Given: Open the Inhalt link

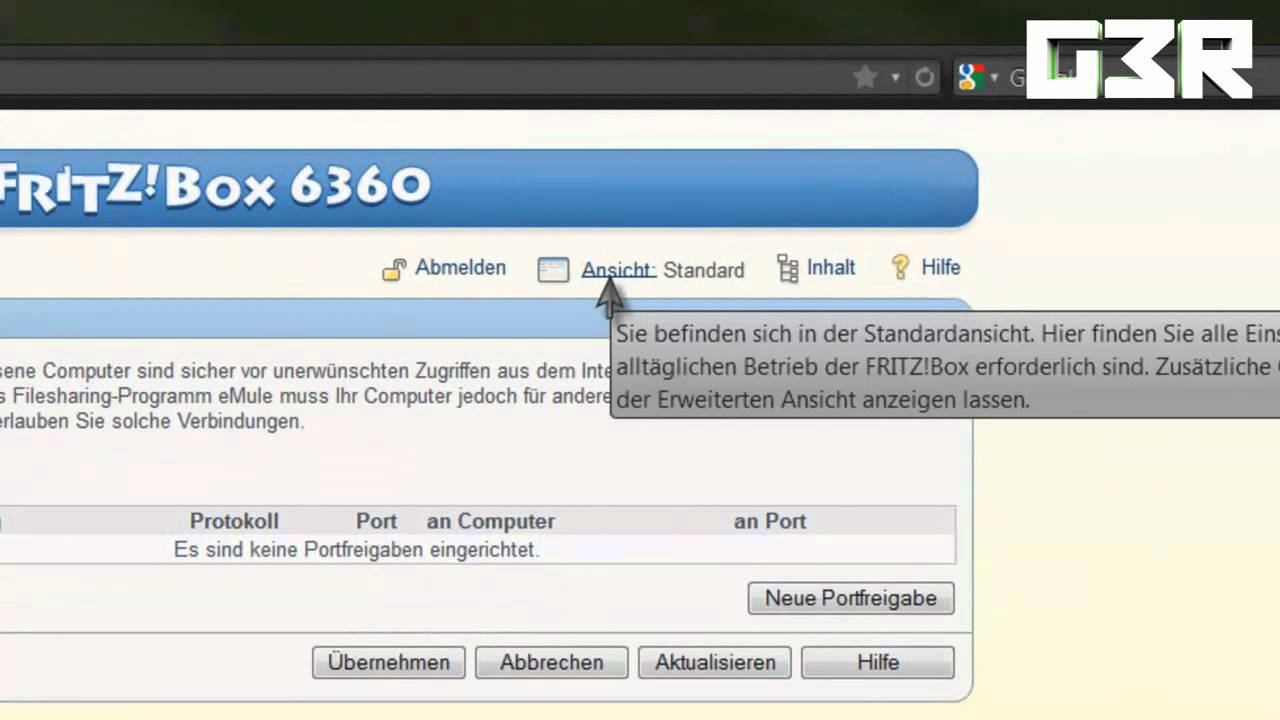Looking at the screenshot, I should pyautogui.click(x=831, y=267).
